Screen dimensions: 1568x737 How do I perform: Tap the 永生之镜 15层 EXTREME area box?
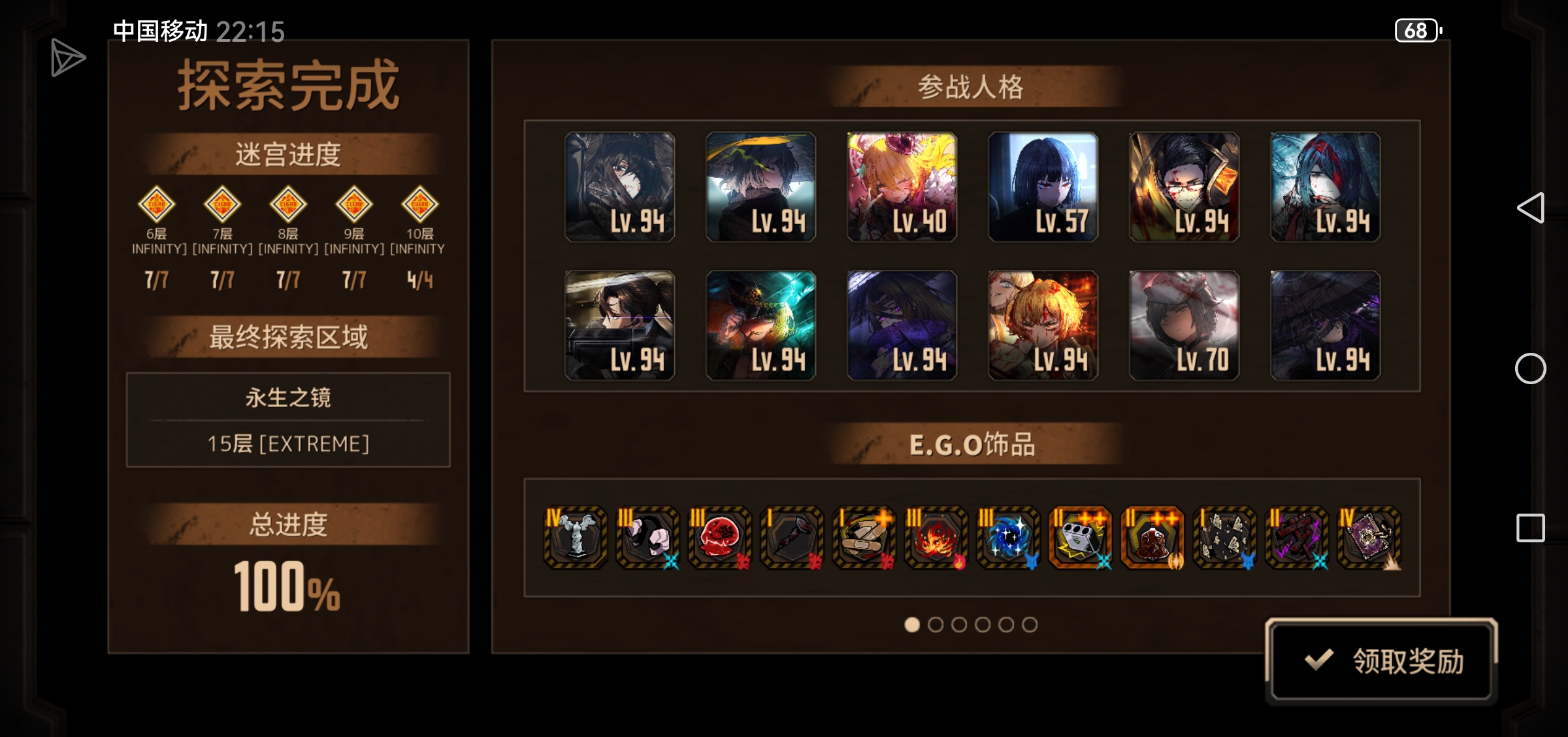coord(288,420)
